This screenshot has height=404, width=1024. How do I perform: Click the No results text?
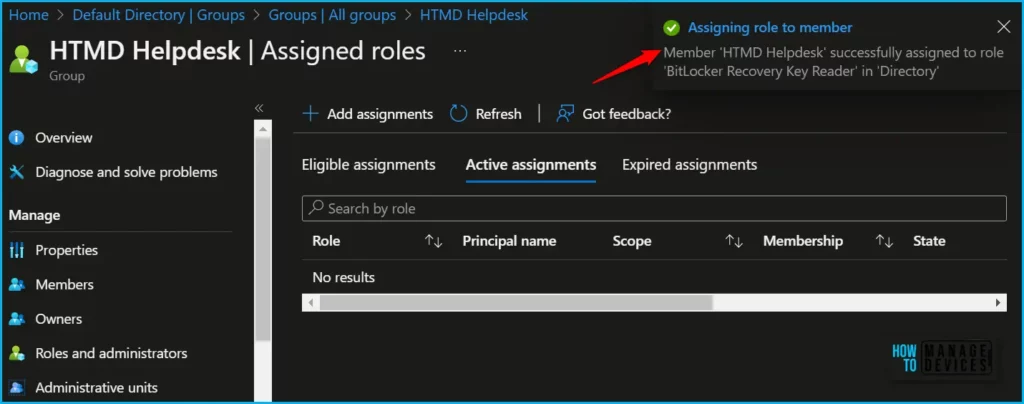coord(344,277)
